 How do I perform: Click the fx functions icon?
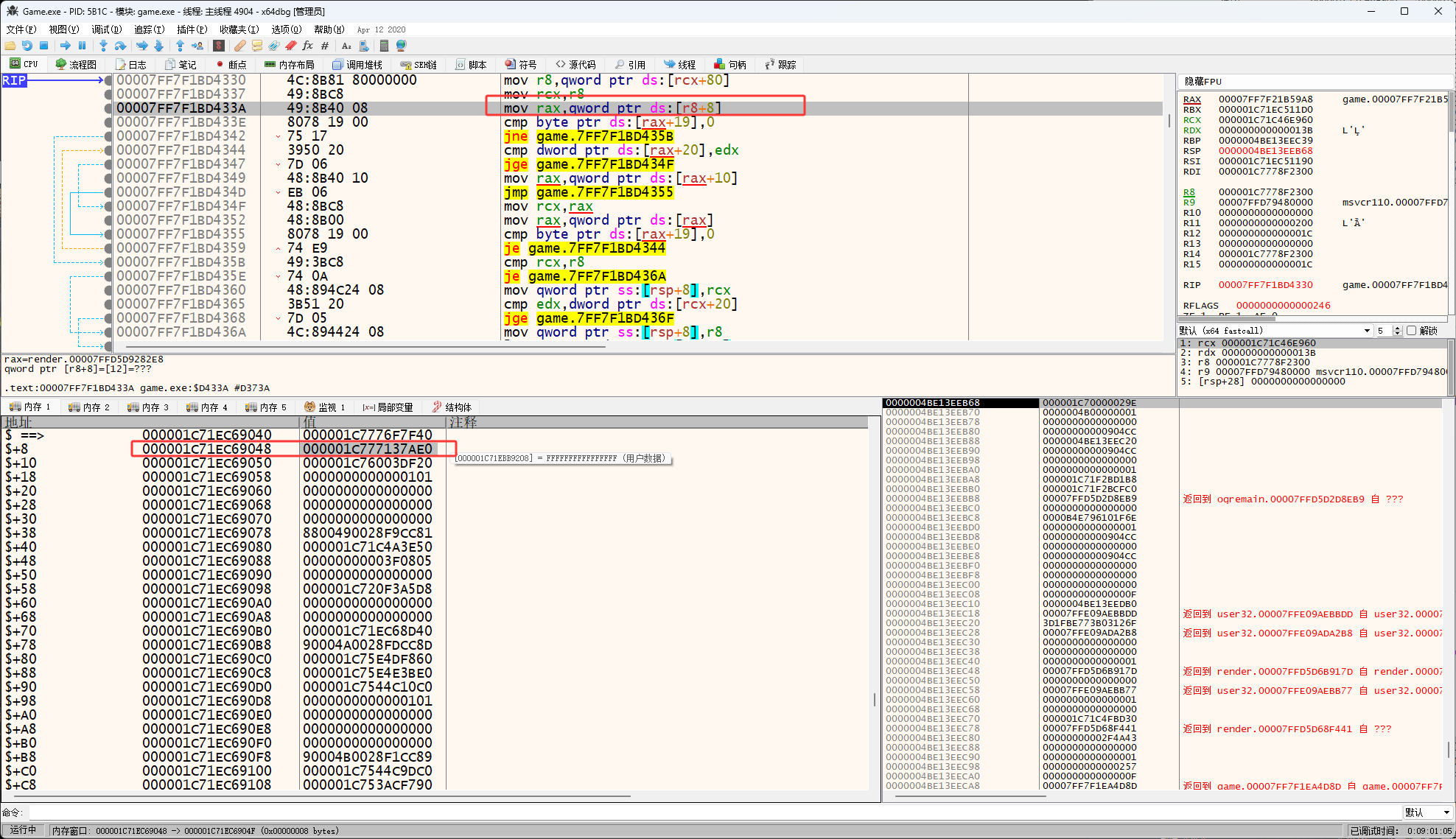308,46
